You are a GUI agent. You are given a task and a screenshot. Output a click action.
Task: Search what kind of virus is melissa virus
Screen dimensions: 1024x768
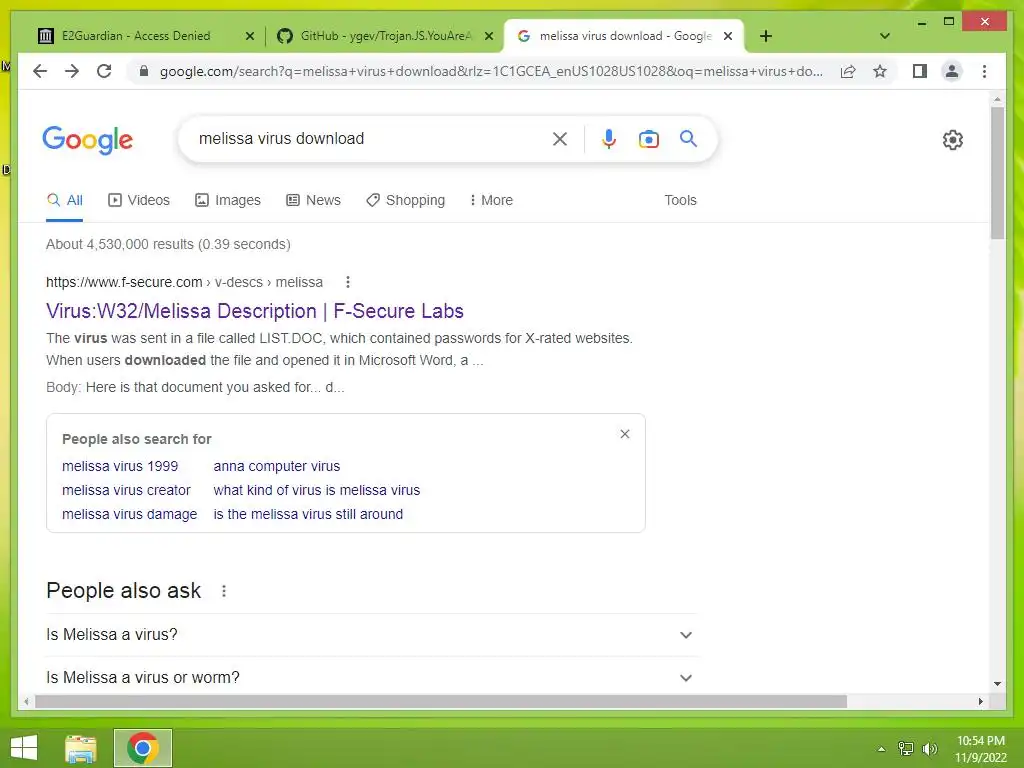pos(317,490)
